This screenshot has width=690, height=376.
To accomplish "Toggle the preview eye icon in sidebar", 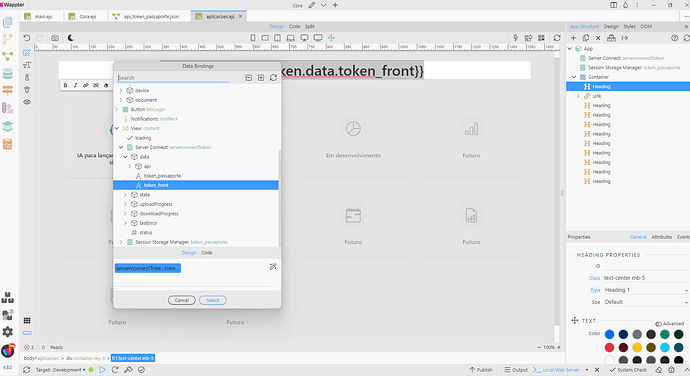I will (27, 102).
